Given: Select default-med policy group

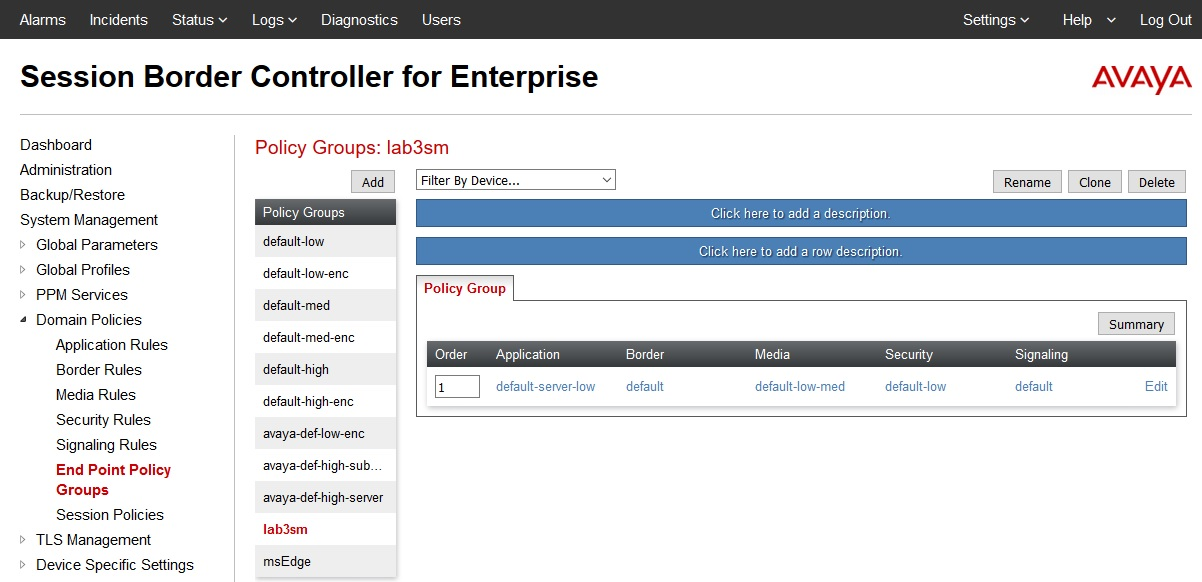Looking at the screenshot, I should coord(326,305).
